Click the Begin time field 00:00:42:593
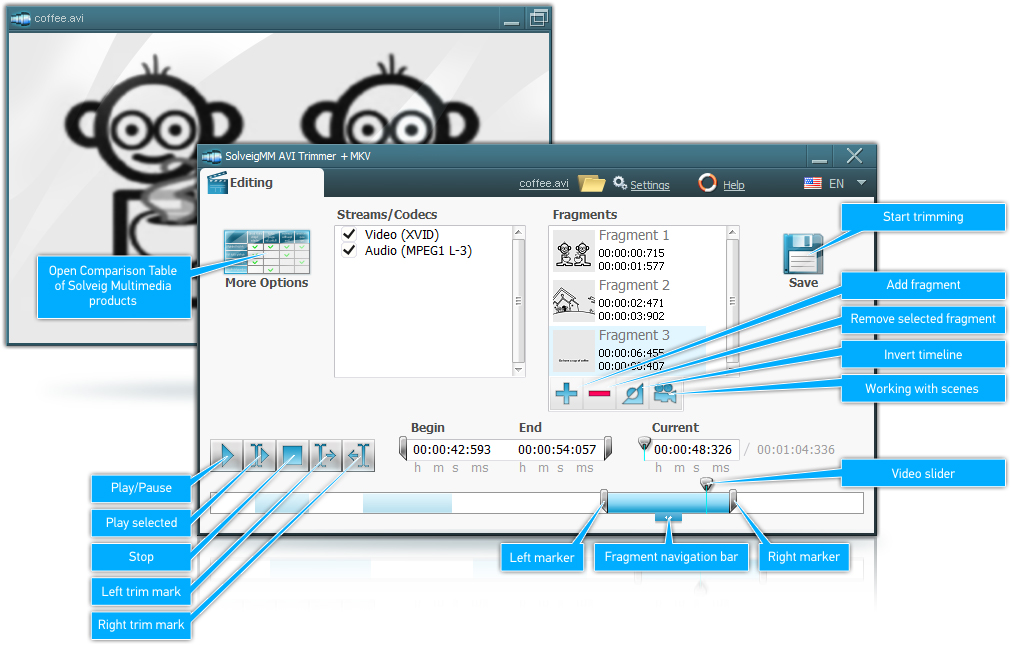Screen dimensions: 1011x645 point(452,450)
